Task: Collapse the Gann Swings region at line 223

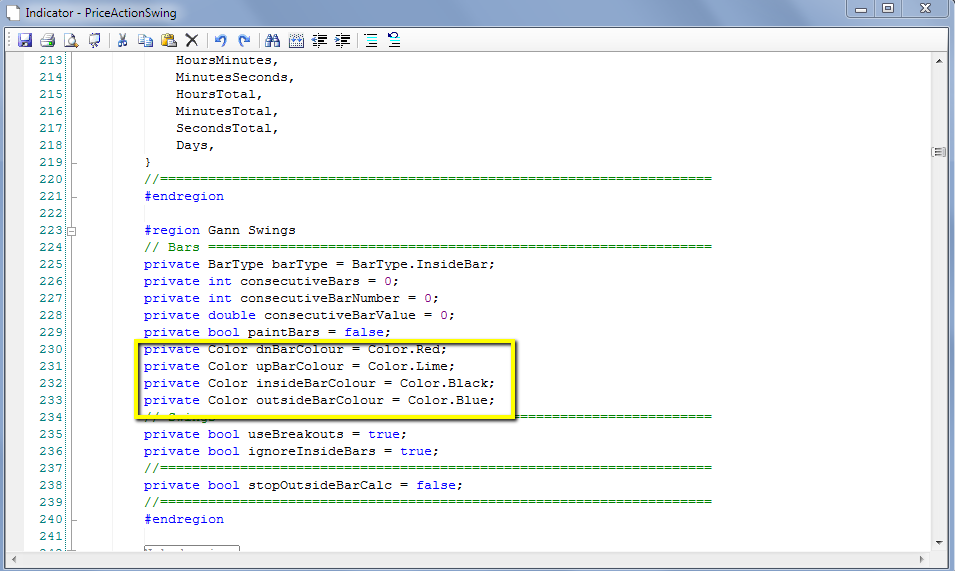Action: tap(72, 231)
